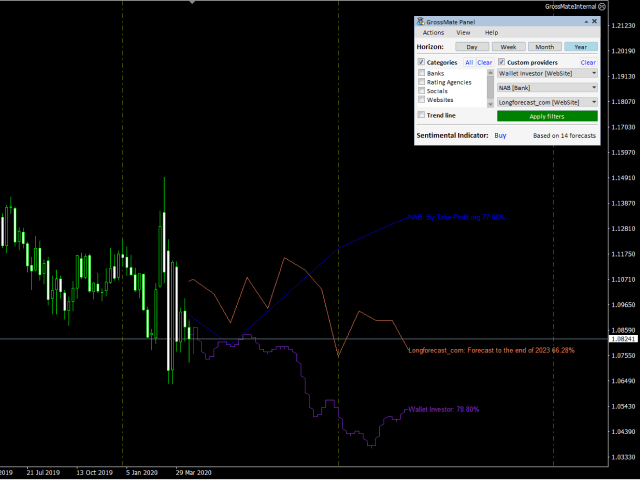
Task: Open the Longforecast_com [WebSite] dropdown
Action: [x=547, y=102]
